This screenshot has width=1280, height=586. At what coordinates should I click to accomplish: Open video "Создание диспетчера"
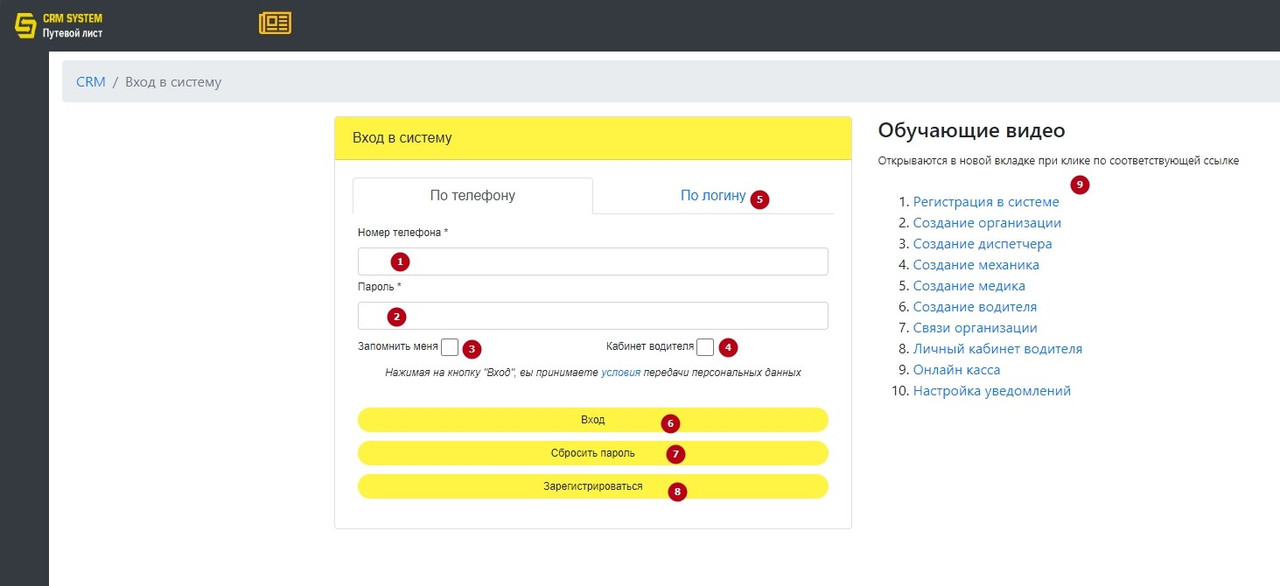[982, 244]
